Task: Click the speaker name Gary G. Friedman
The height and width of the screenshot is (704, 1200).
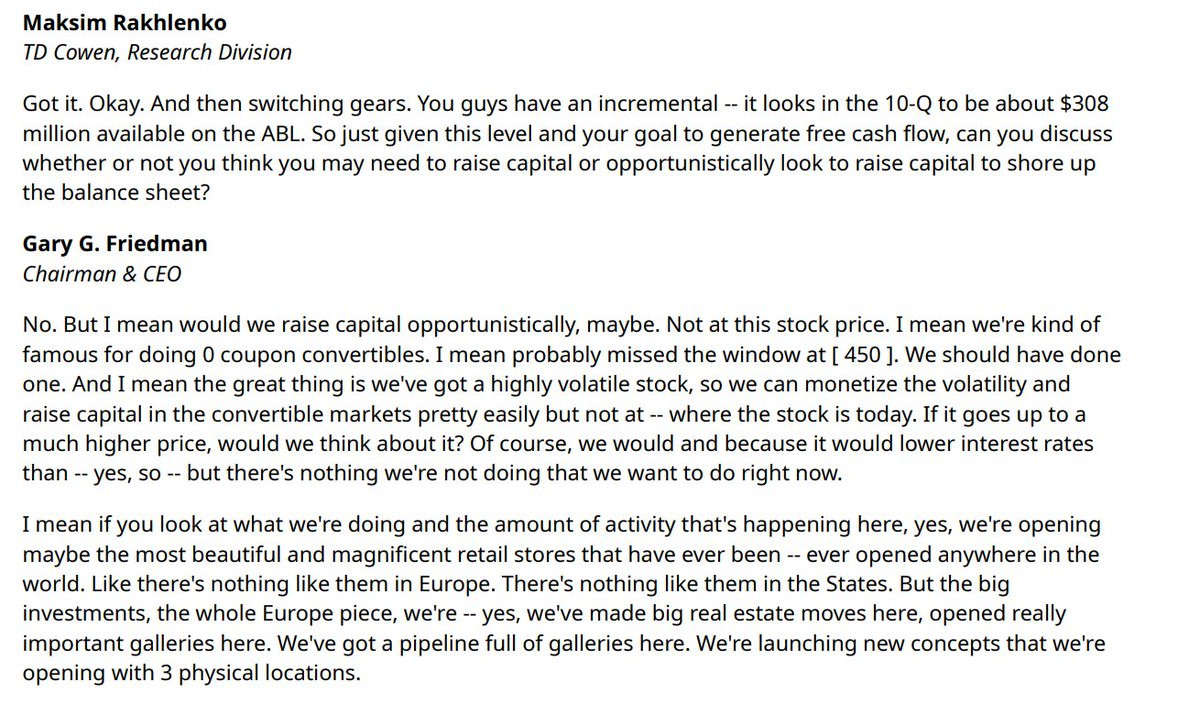Action: coord(115,244)
